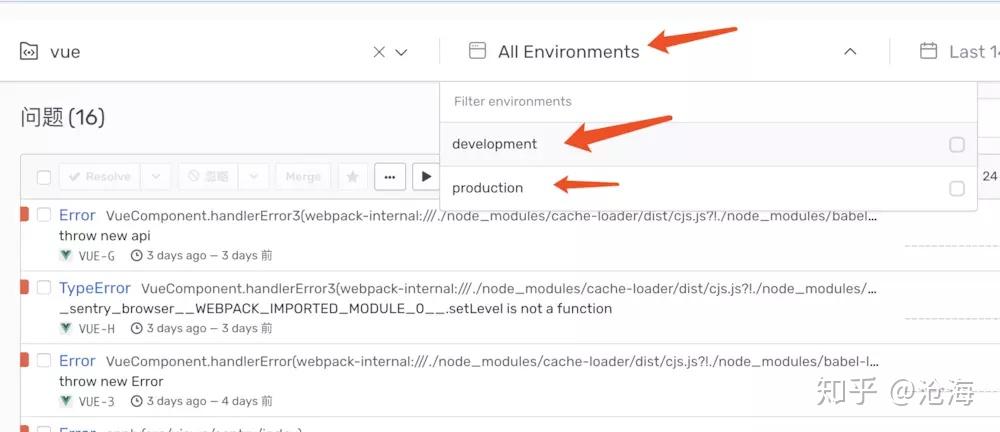1000x432 pixels.
Task: Click the vue project folder icon
Action: [x=29, y=52]
